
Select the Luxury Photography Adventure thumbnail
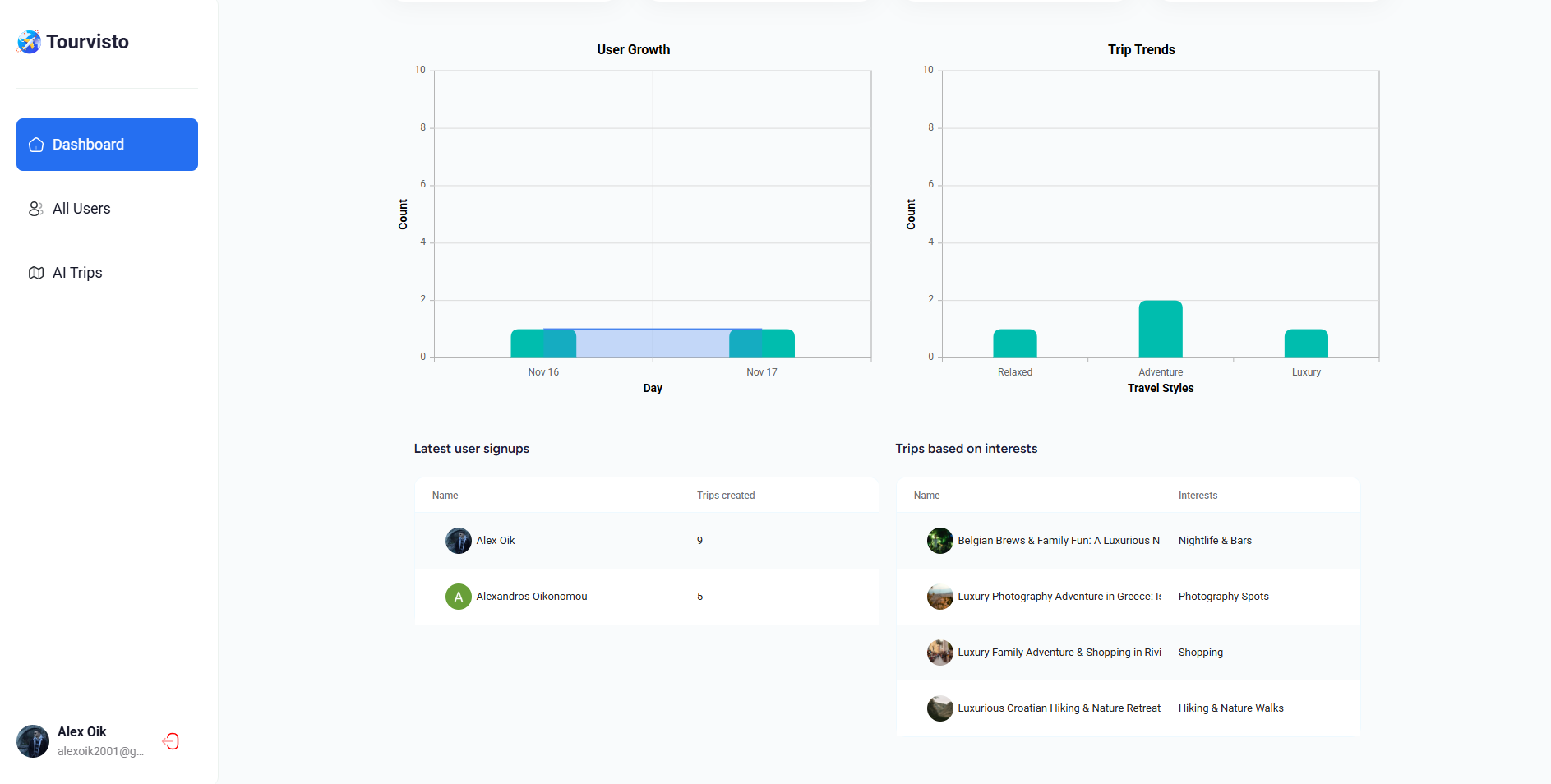click(939, 597)
